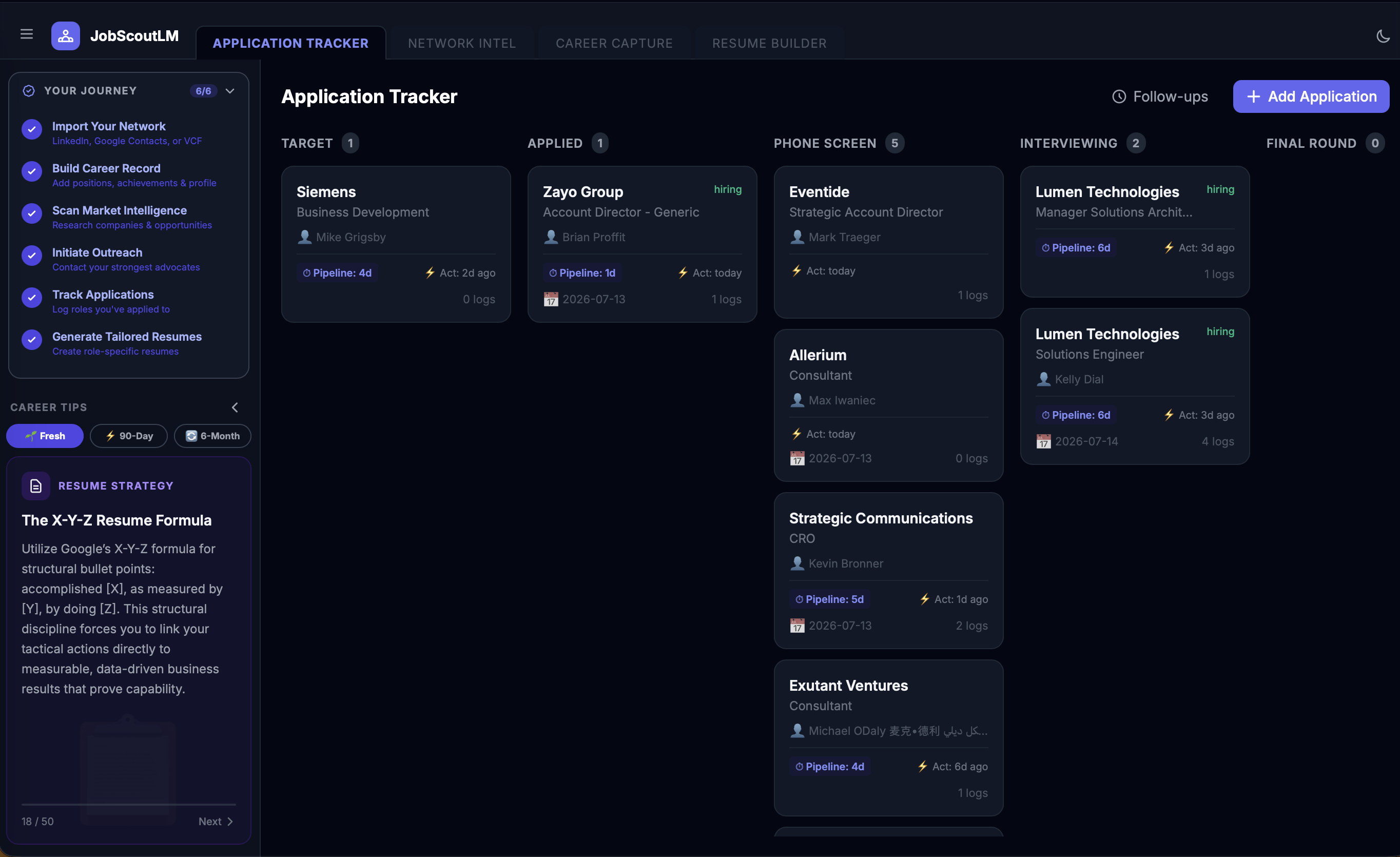The image size is (1400, 857).
Task: Click lightning activity icon on Allerium card
Action: click(796, 434)
